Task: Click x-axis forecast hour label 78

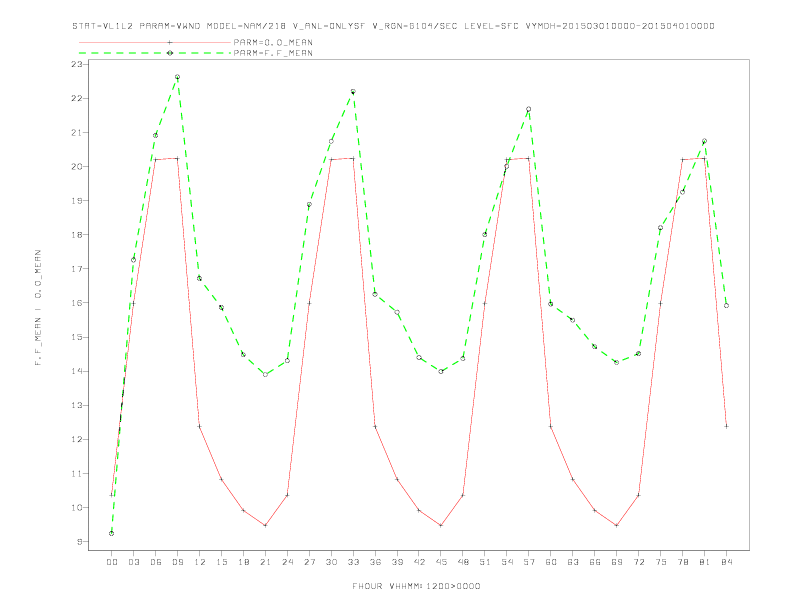Action: point(682,562)
